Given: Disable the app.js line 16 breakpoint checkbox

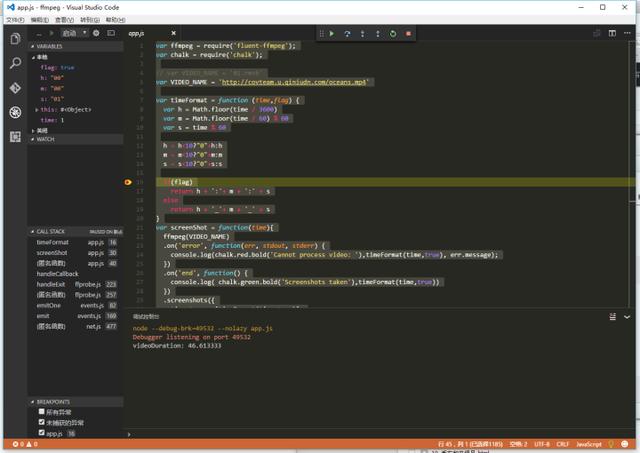Looking at the screenshot, I should click(41, 434).
